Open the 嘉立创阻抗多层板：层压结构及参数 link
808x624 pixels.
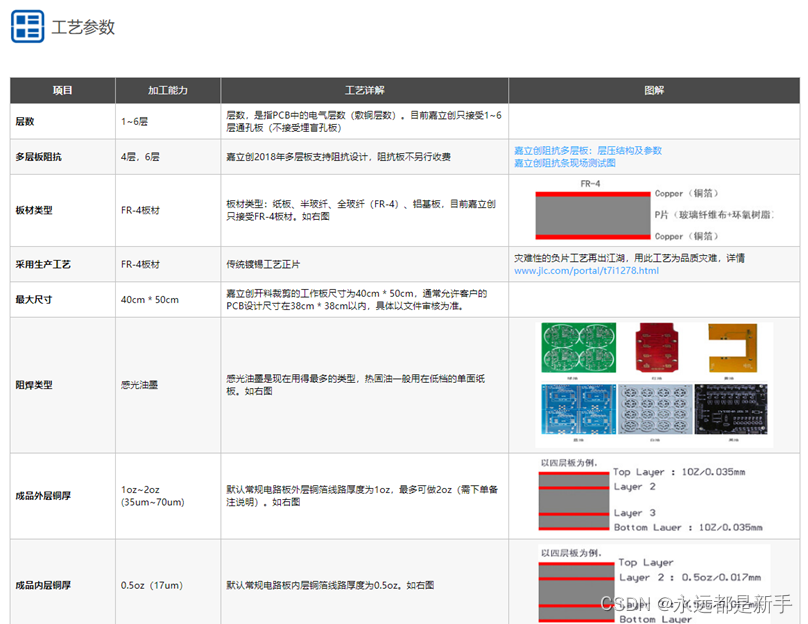tap(590, 151)
